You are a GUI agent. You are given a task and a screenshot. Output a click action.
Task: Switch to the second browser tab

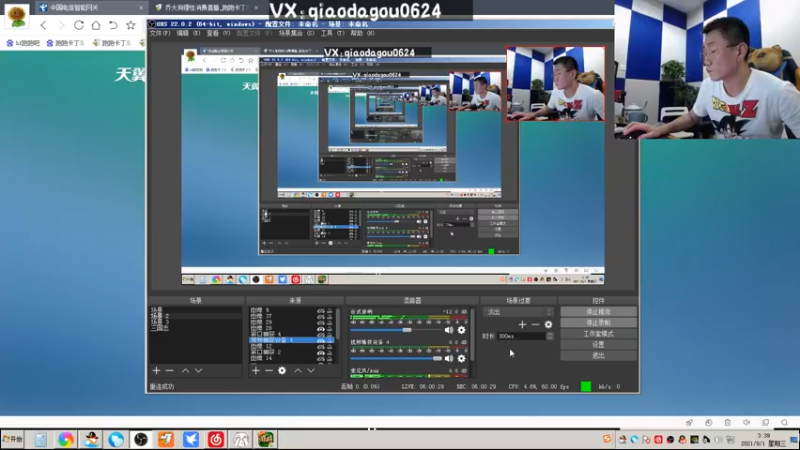(207, 8)
